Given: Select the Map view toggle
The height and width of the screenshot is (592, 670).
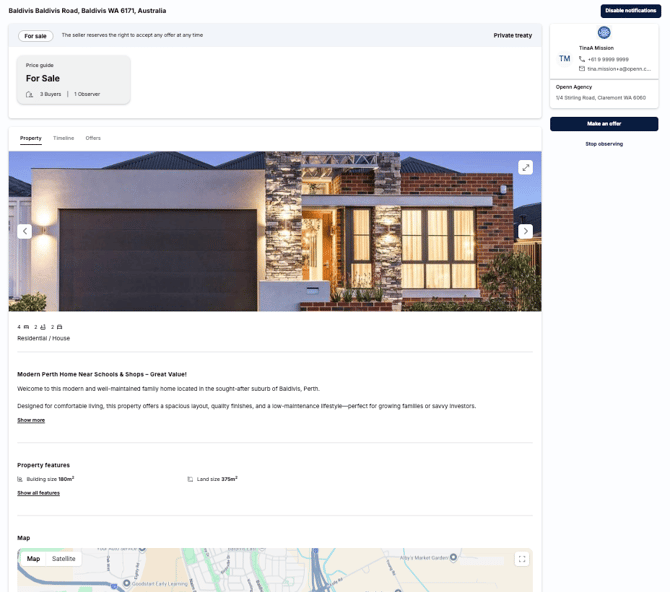Looking at the screenshot, I should pyautogui.click(x=34, y=559).
